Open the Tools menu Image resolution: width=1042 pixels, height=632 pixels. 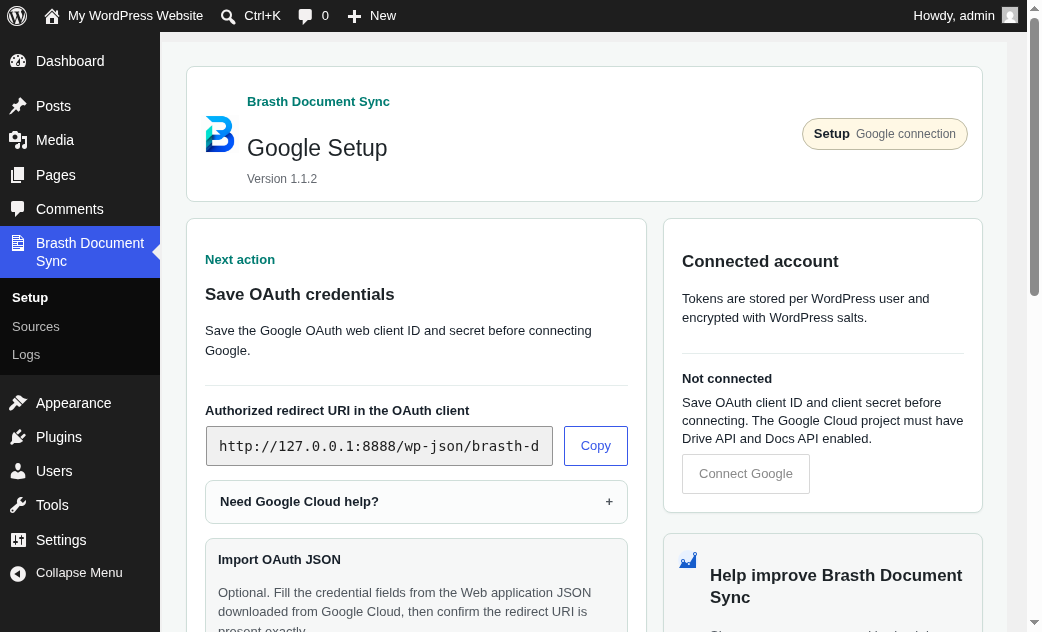point(80,505)
